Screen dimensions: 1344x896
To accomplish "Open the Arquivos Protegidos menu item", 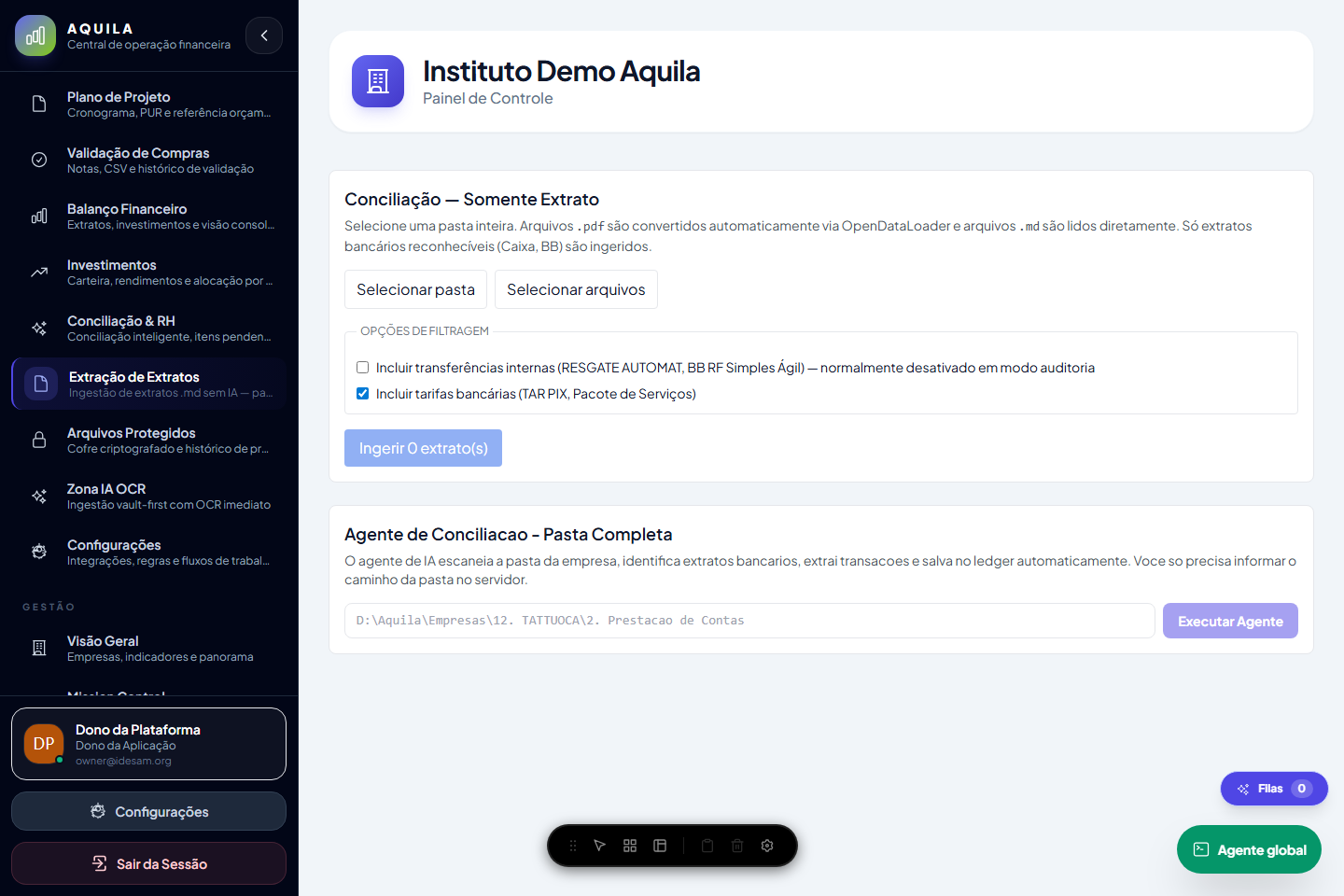I will [149, 440].
